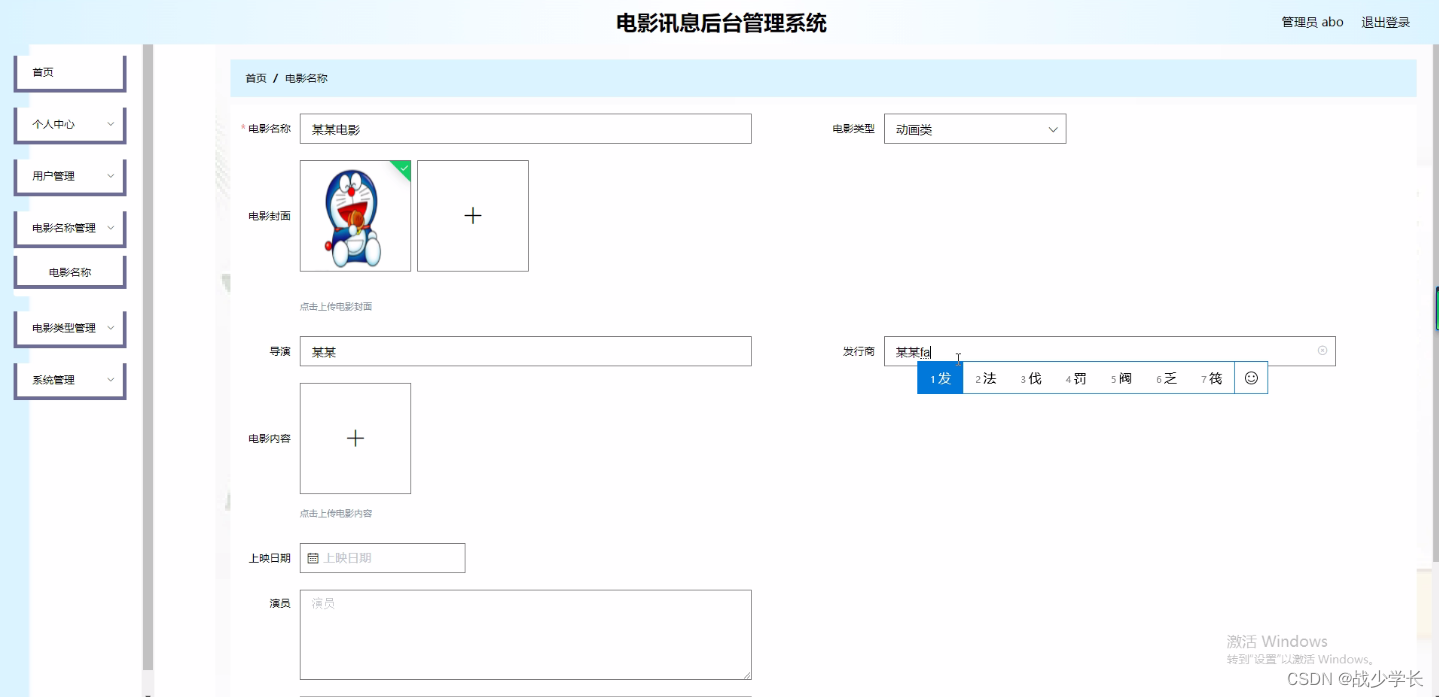This screenshot has width=1439, height=697.
Task: Click the Doraemon cover thumbnail
Action: [x=355, y=216]
